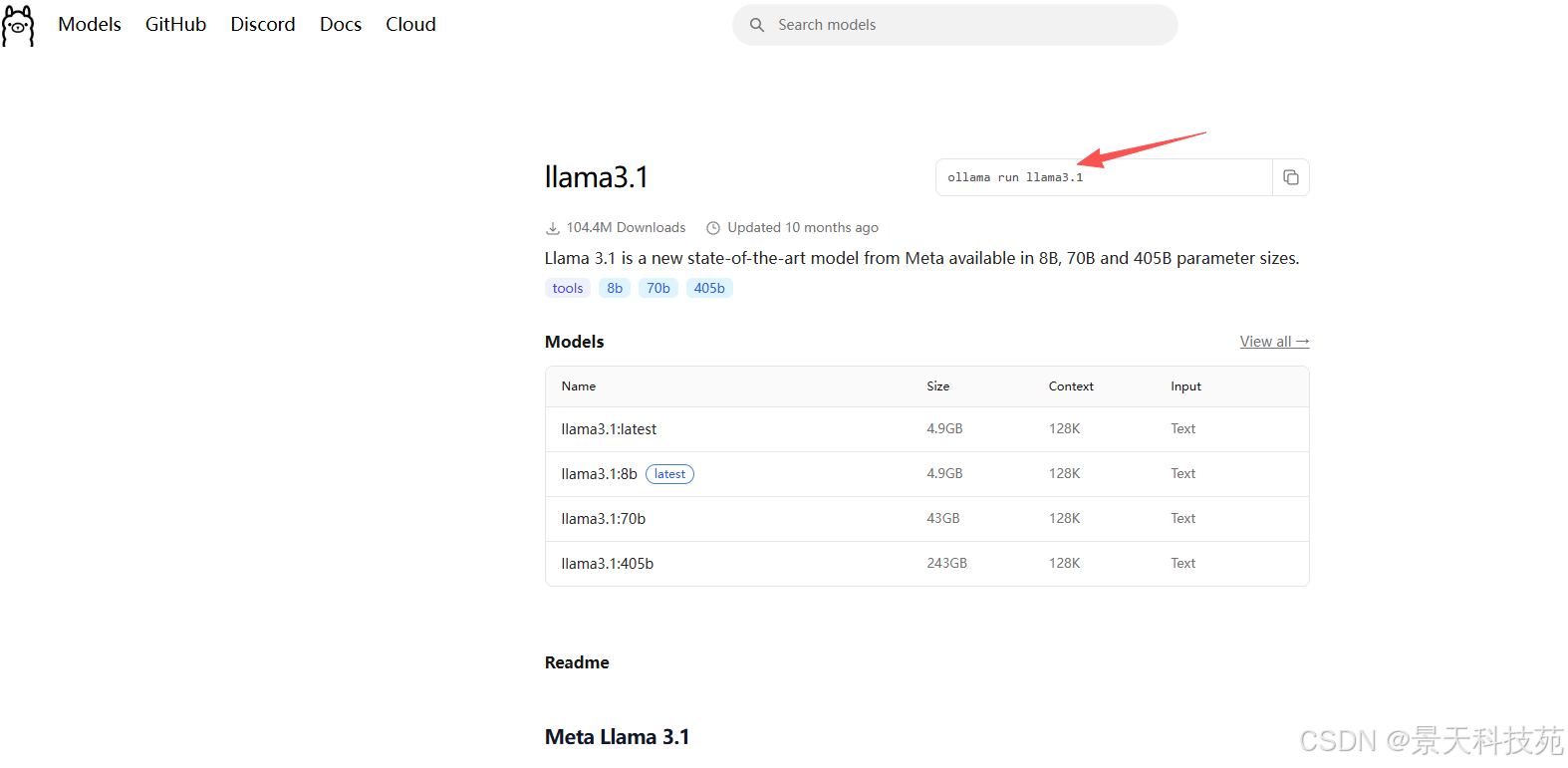Click the Size column header
Image resolution: width=1568 pixels, height=768 pixels.
(x=938, y=386)
